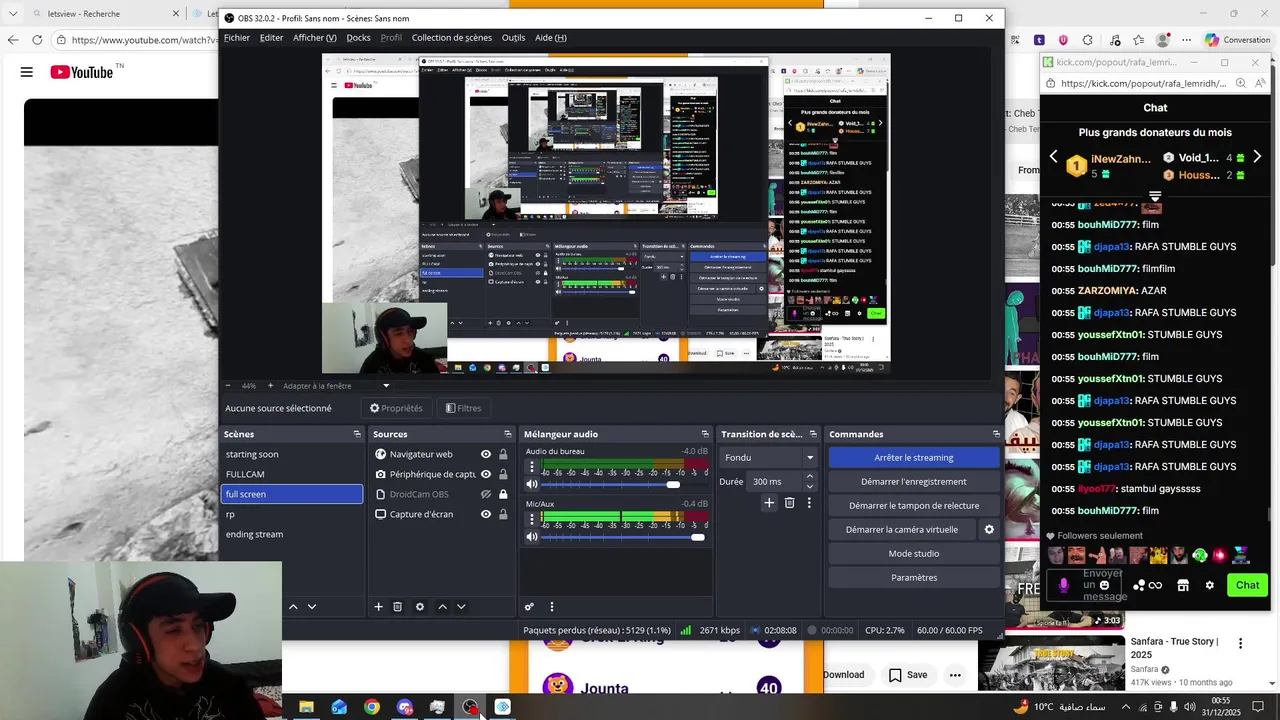Toggle lock on Navigateur web source
The image size is (1280, 720).
(503, 454)
